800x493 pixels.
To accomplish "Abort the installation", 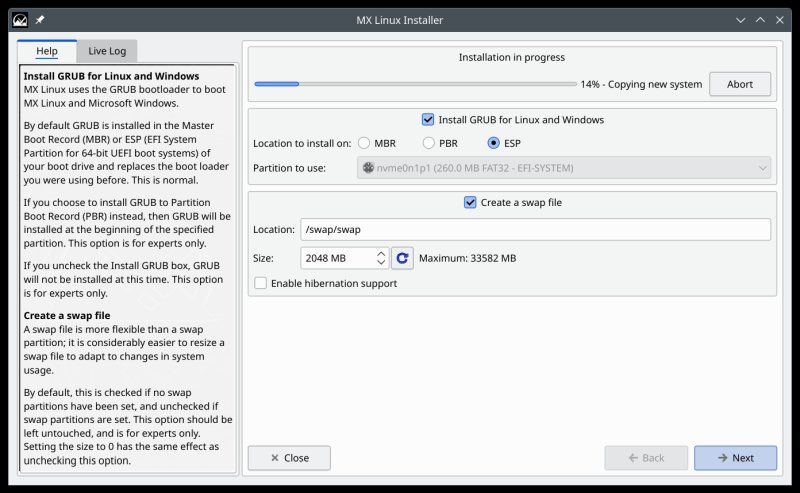I will [x=740, y=84].
